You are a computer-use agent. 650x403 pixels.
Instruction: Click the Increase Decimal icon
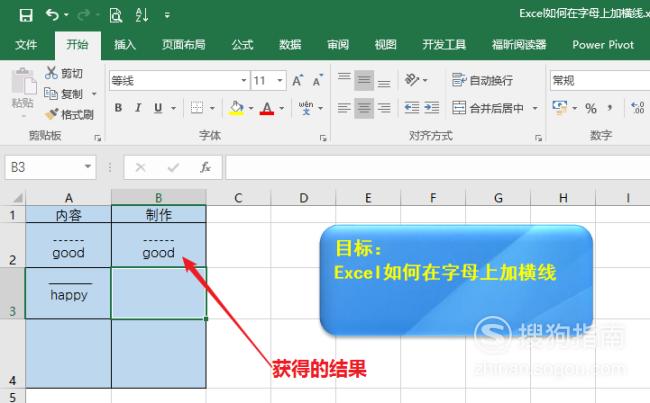click(638, 108)
